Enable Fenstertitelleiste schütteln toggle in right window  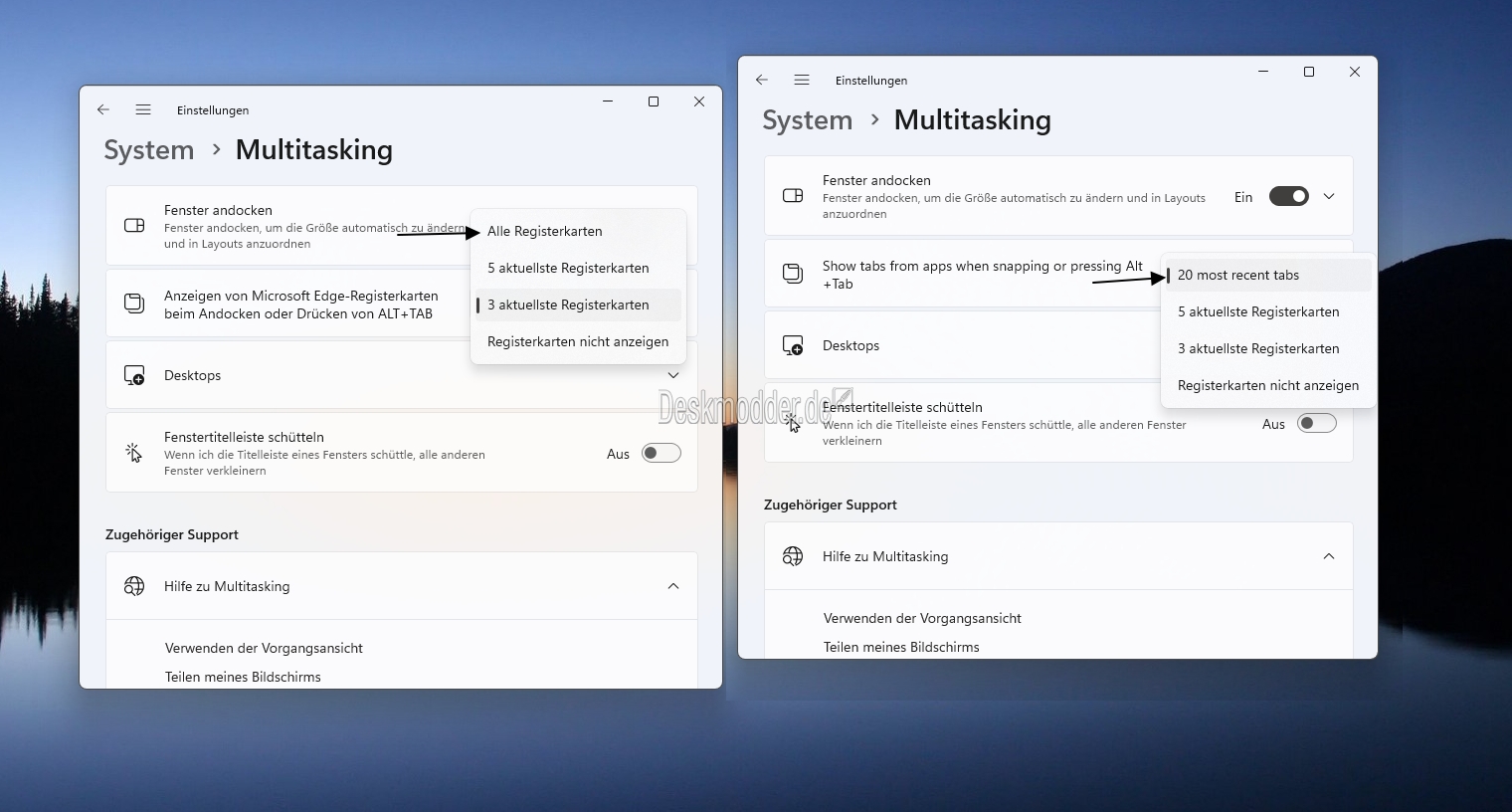(x=1316, y=424)
